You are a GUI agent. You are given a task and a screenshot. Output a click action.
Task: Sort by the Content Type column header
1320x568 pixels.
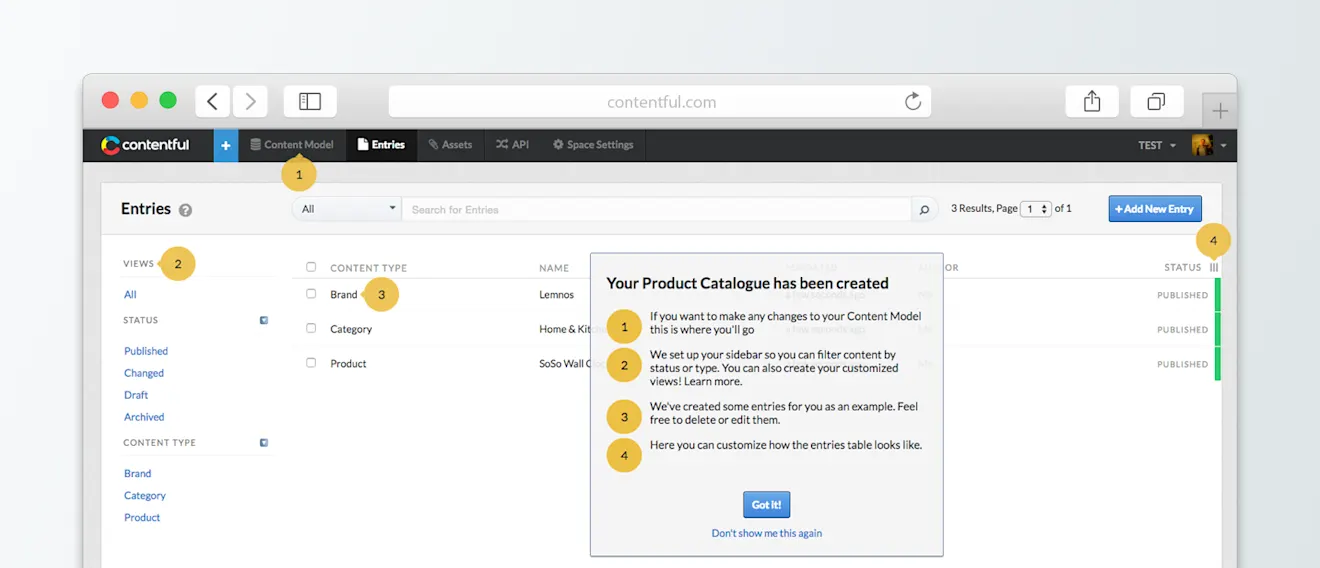(x=368, y=267)
